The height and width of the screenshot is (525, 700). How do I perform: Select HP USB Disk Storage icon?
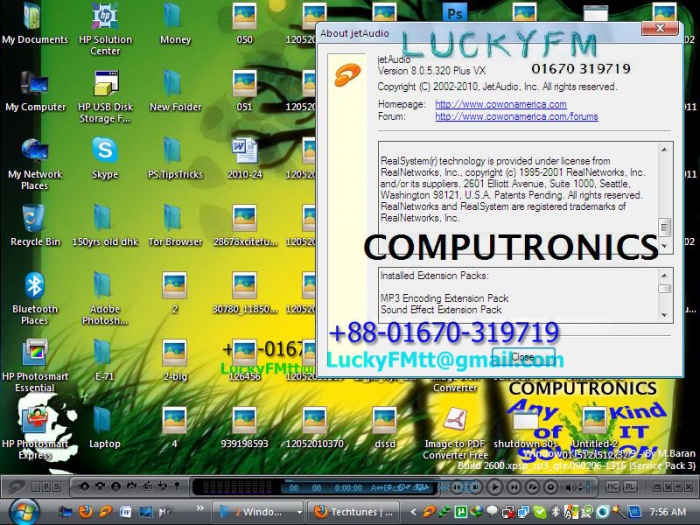pos(105,96)
